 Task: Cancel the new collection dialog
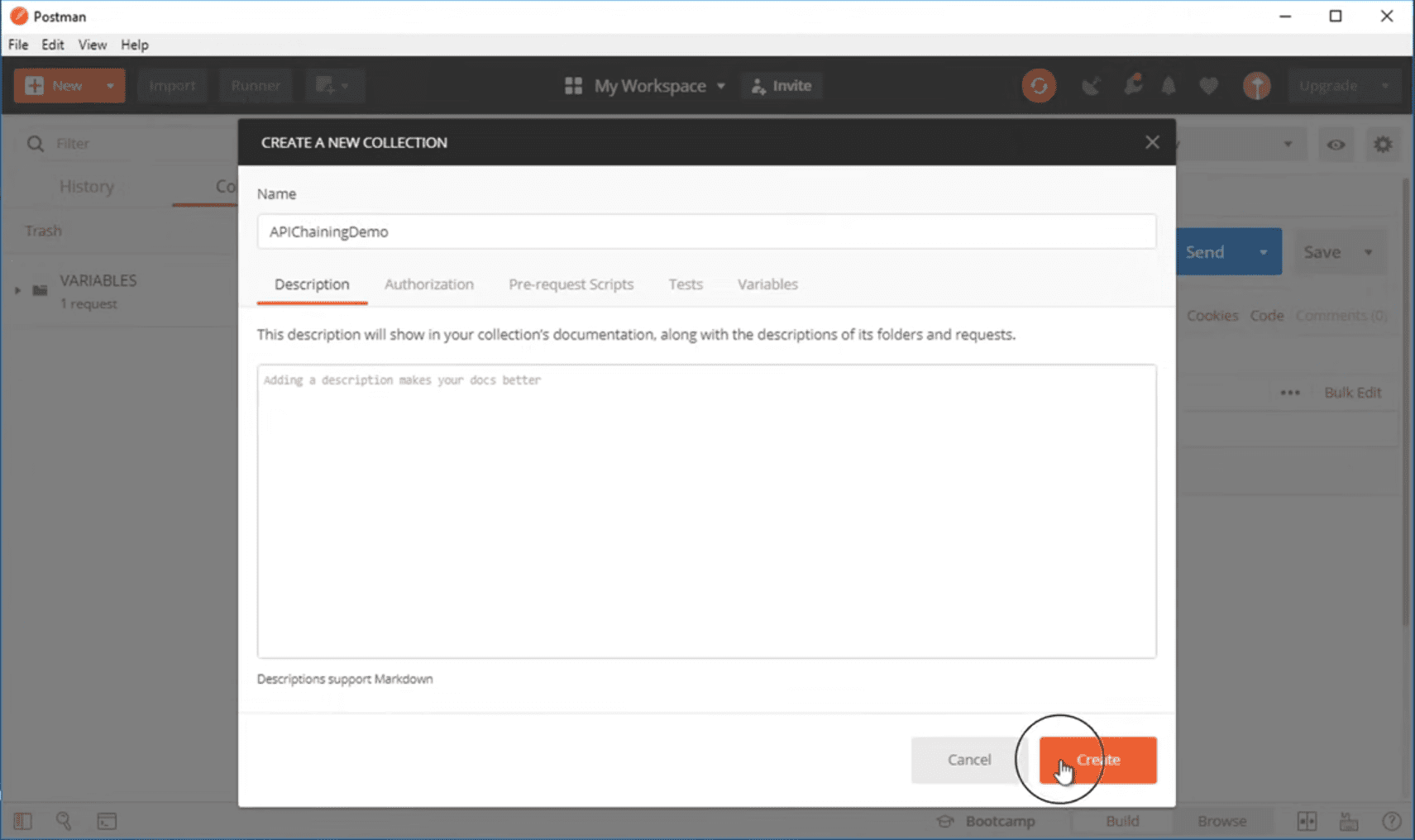click(968, 760)
